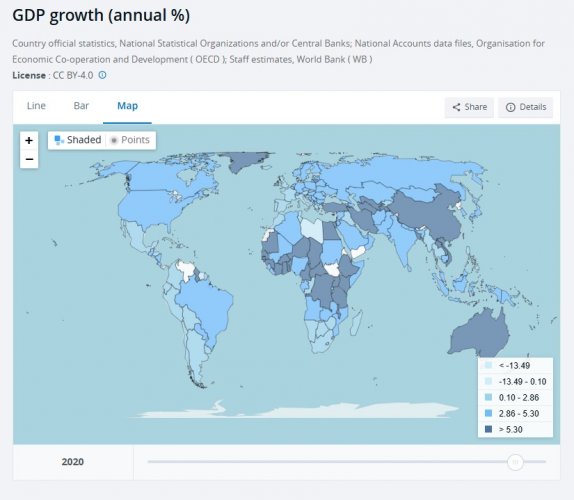Open the Line chart tab

pyautogui.click(x=36, y=106)
